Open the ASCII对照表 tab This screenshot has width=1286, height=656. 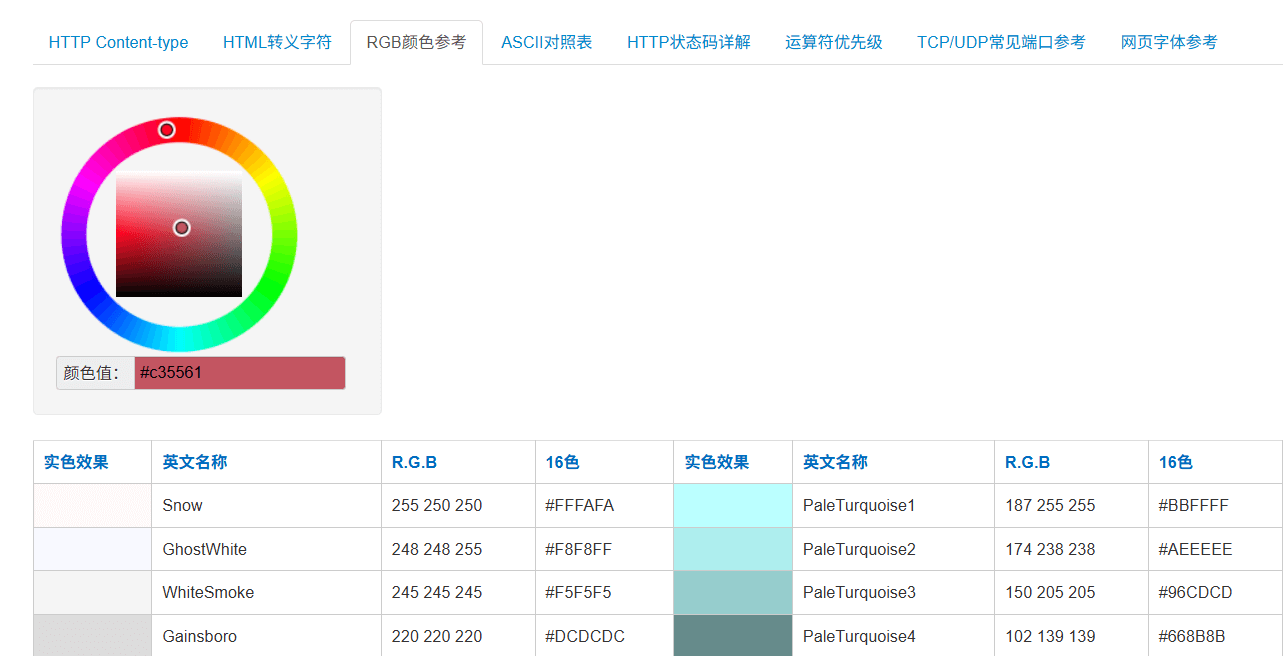(546, 42)
